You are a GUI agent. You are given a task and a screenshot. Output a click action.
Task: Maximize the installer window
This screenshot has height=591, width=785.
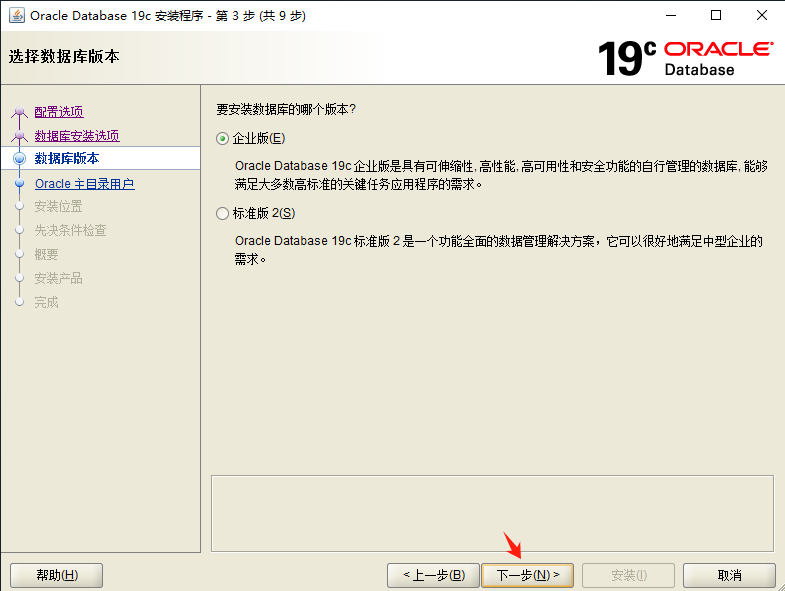point(716,16)
